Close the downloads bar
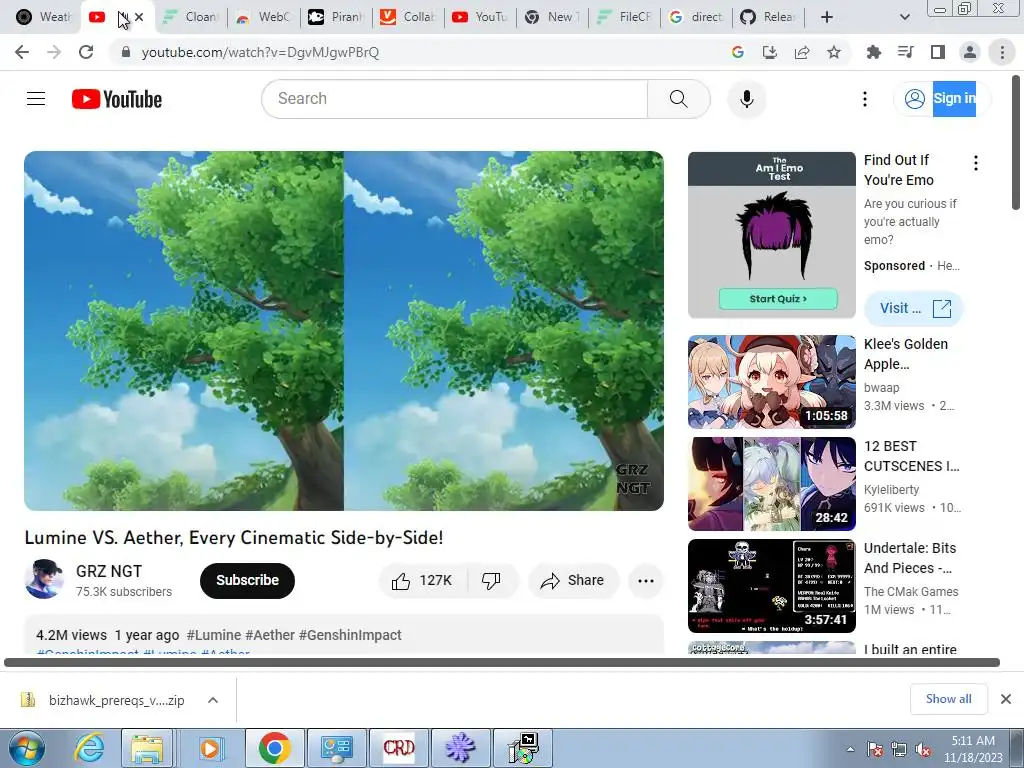Viewport: 1024px width, 768px height. click(1006, 699)
